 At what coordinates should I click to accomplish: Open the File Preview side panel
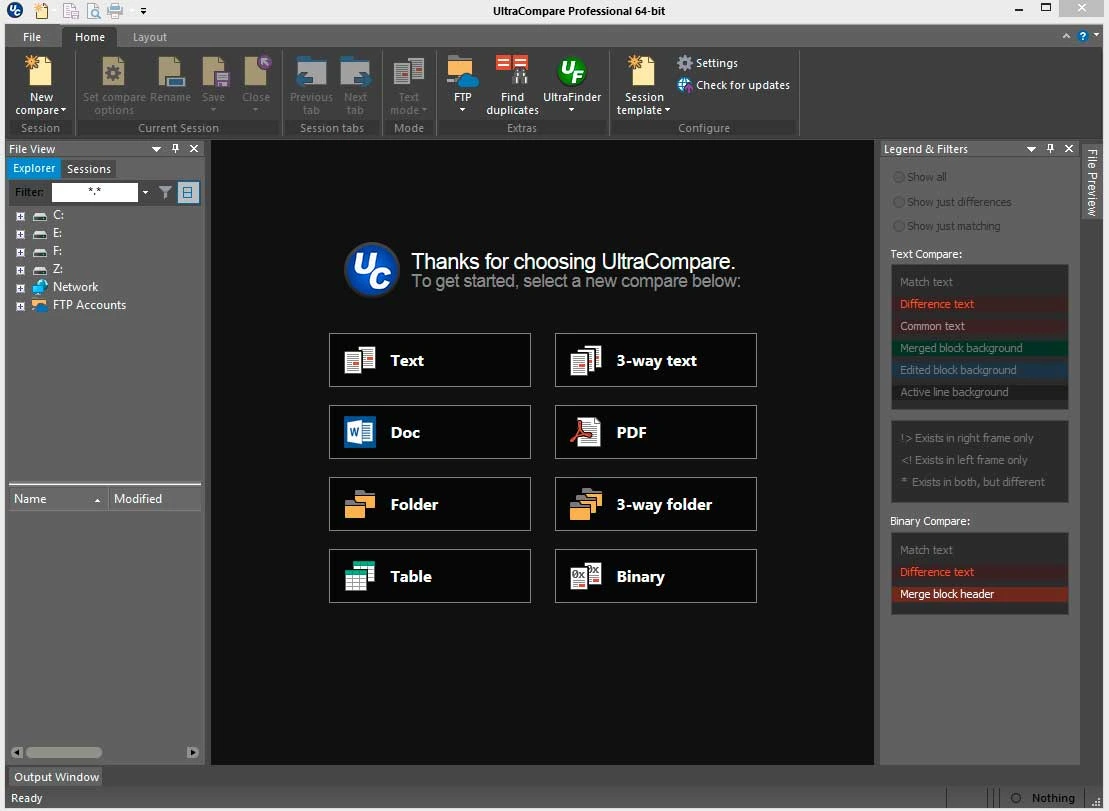coord(1092,182)
